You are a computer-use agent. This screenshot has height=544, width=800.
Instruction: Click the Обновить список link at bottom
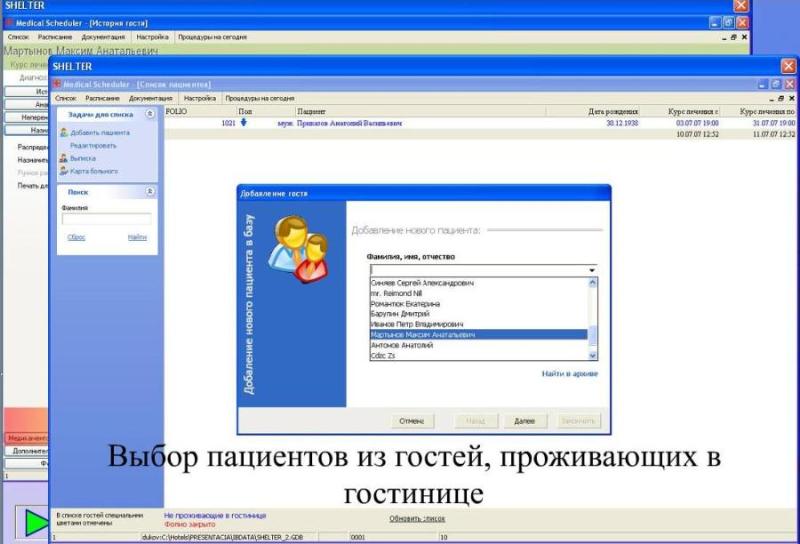click(417, 518)
